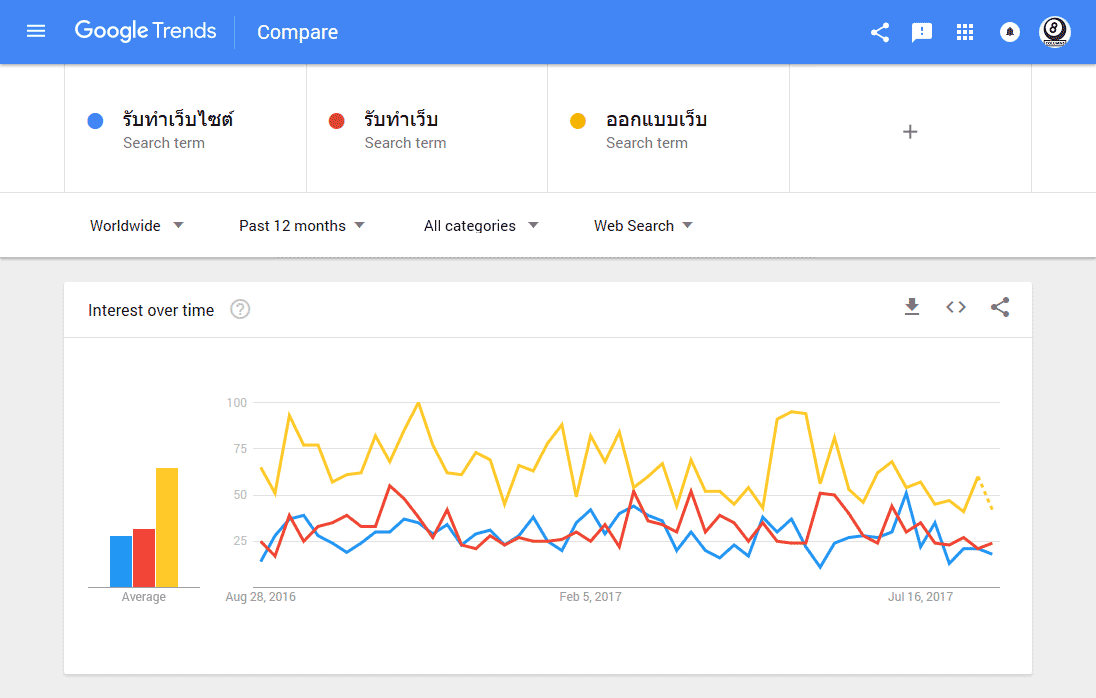The height and width of the screenshot is (698, 1096).
Task: Check notifications via the bell icon
Action: (1009, 31)
